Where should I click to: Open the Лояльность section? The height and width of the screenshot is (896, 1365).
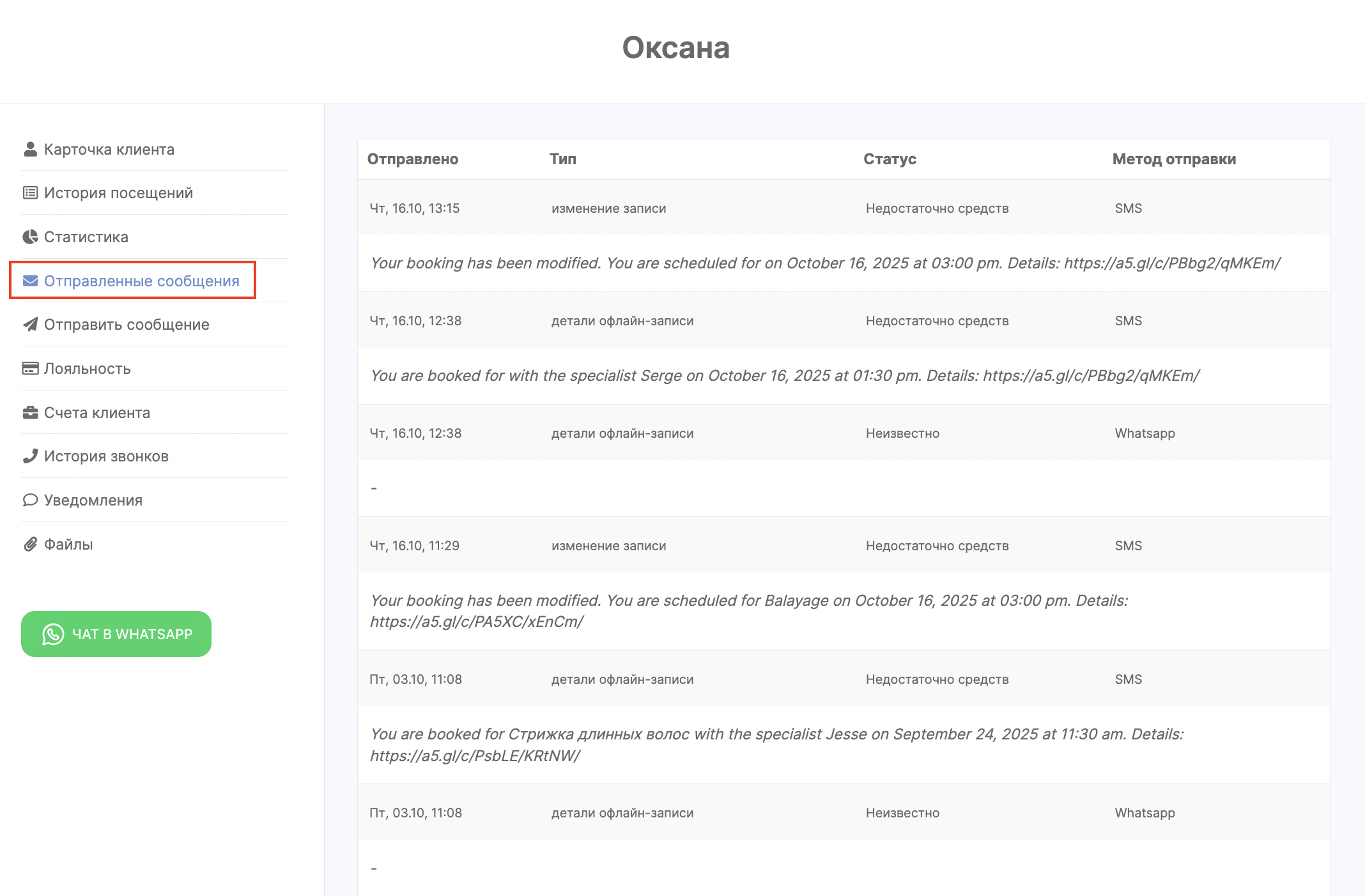pos(87,369)
